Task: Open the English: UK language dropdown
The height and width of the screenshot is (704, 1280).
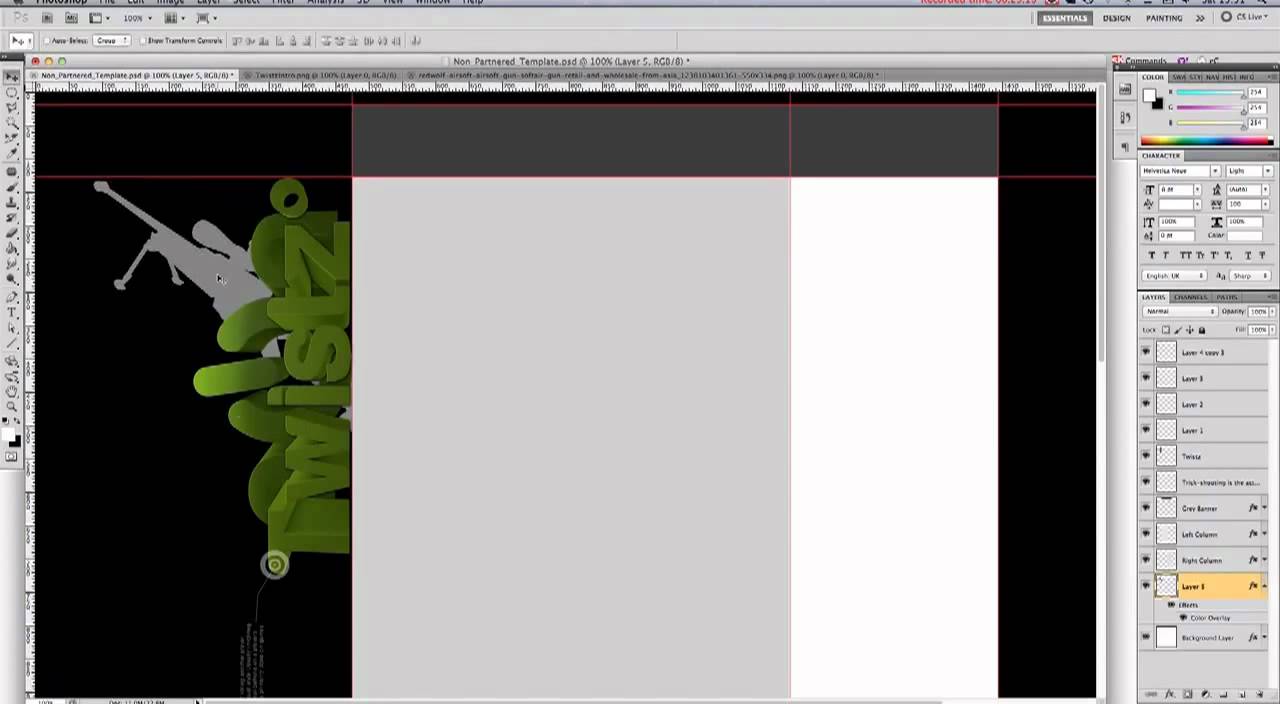Action: tap(1174, 276)
